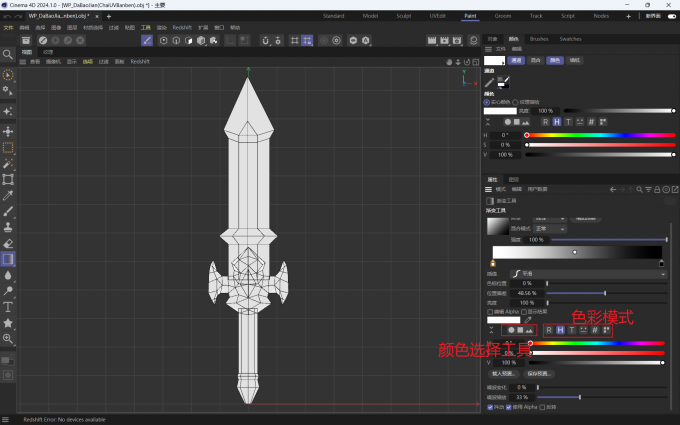Click the load preset button

(503, 374)
